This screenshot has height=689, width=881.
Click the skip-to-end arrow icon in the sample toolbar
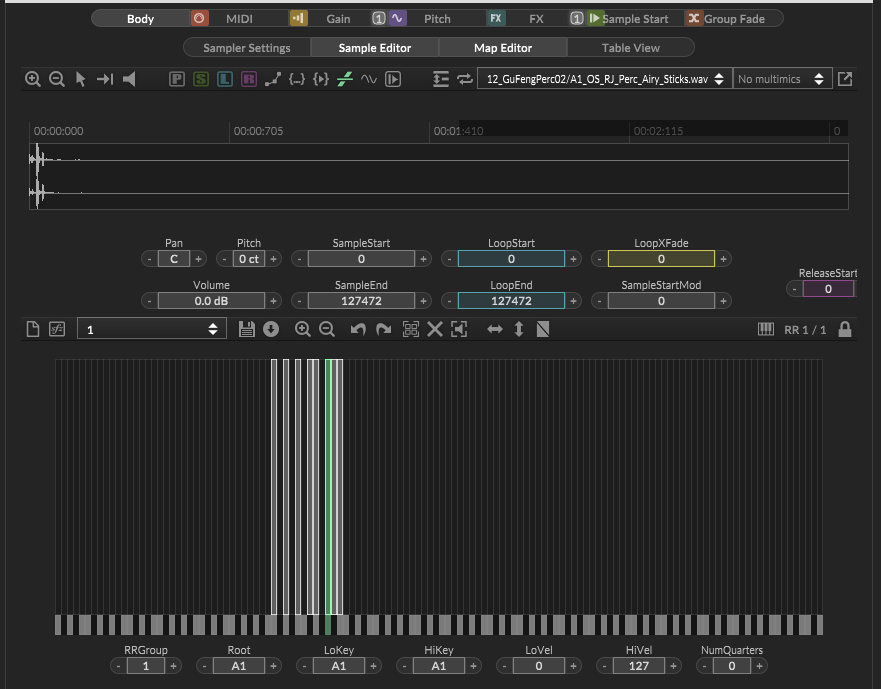(105, 79)
